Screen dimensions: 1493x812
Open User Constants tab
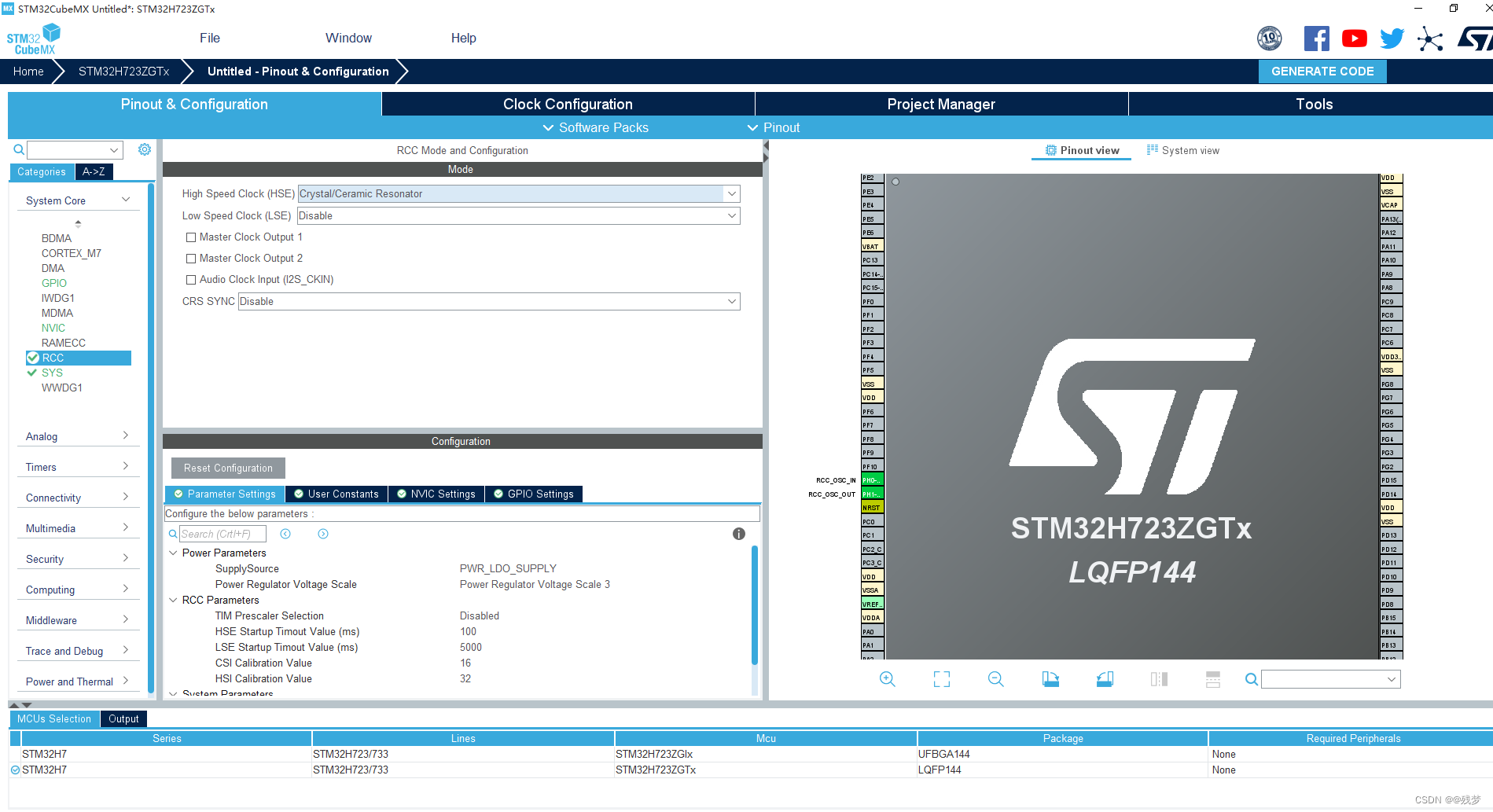click(x=336, y=494)
